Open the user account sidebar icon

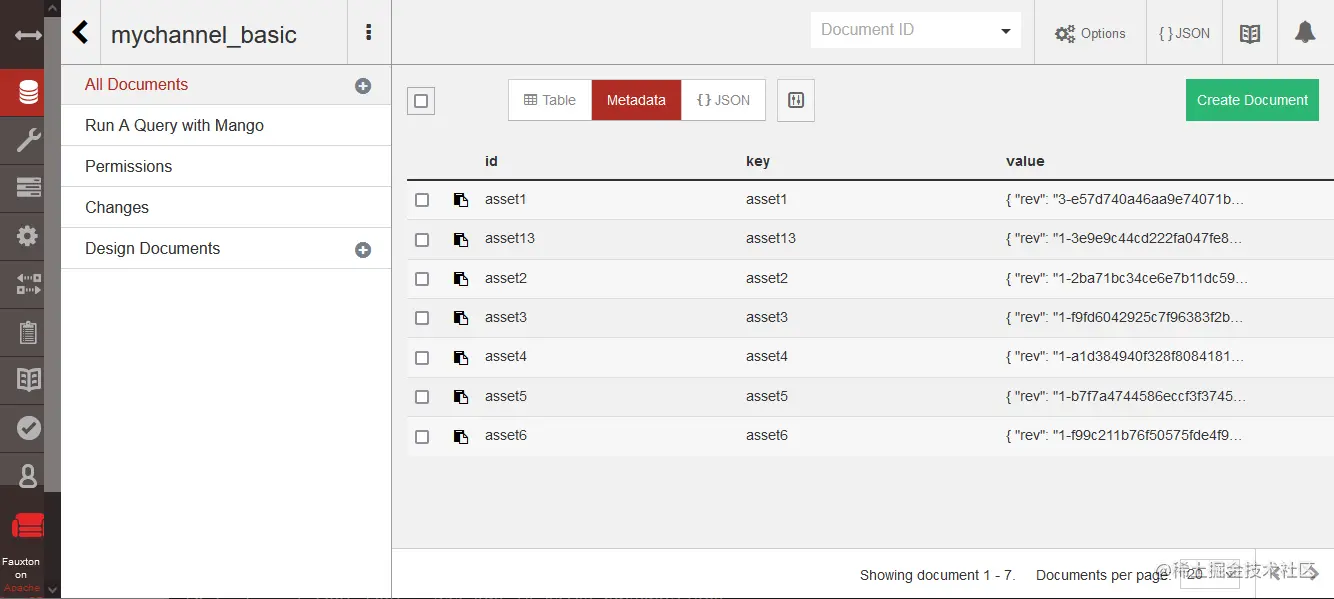(28, 476)
